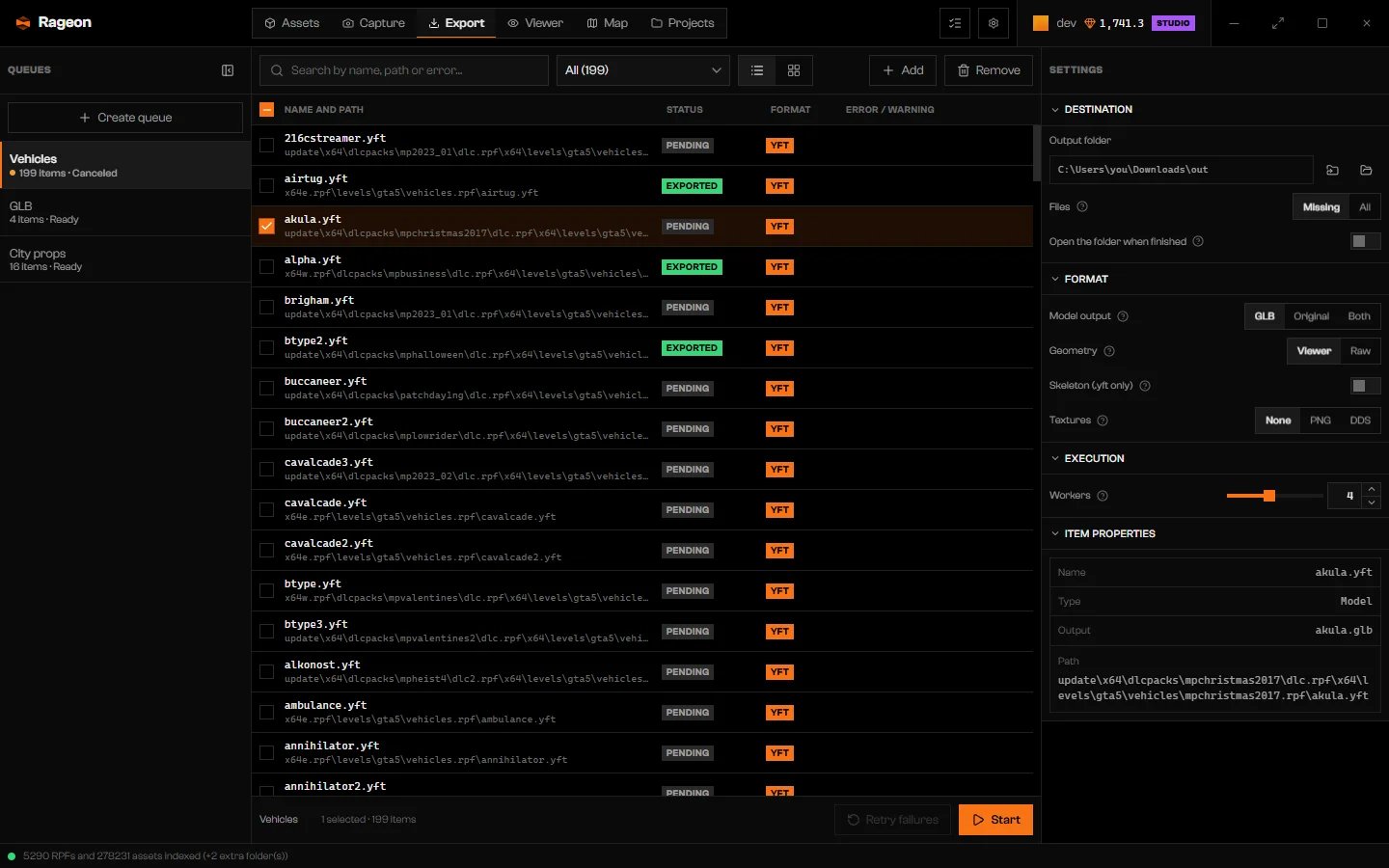The image size is (1389, 868).
Task: Click the search magnifier icon
Action: click(x=277, y=70)
